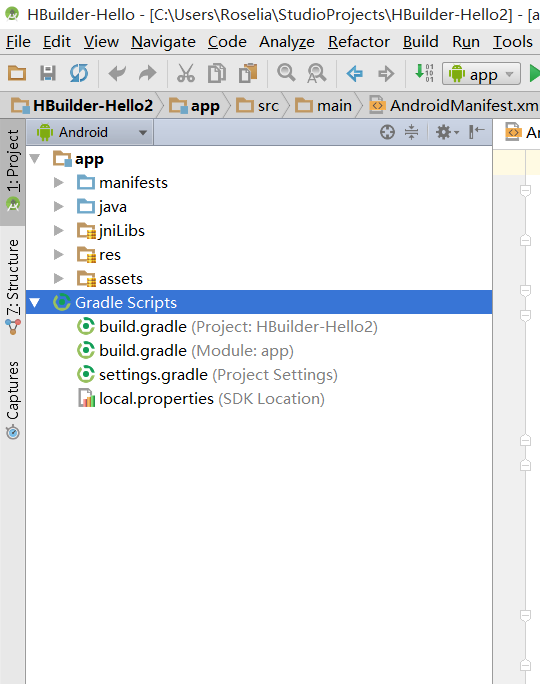
Task: Click the Synchronize refresh icon
Action: 79,73
